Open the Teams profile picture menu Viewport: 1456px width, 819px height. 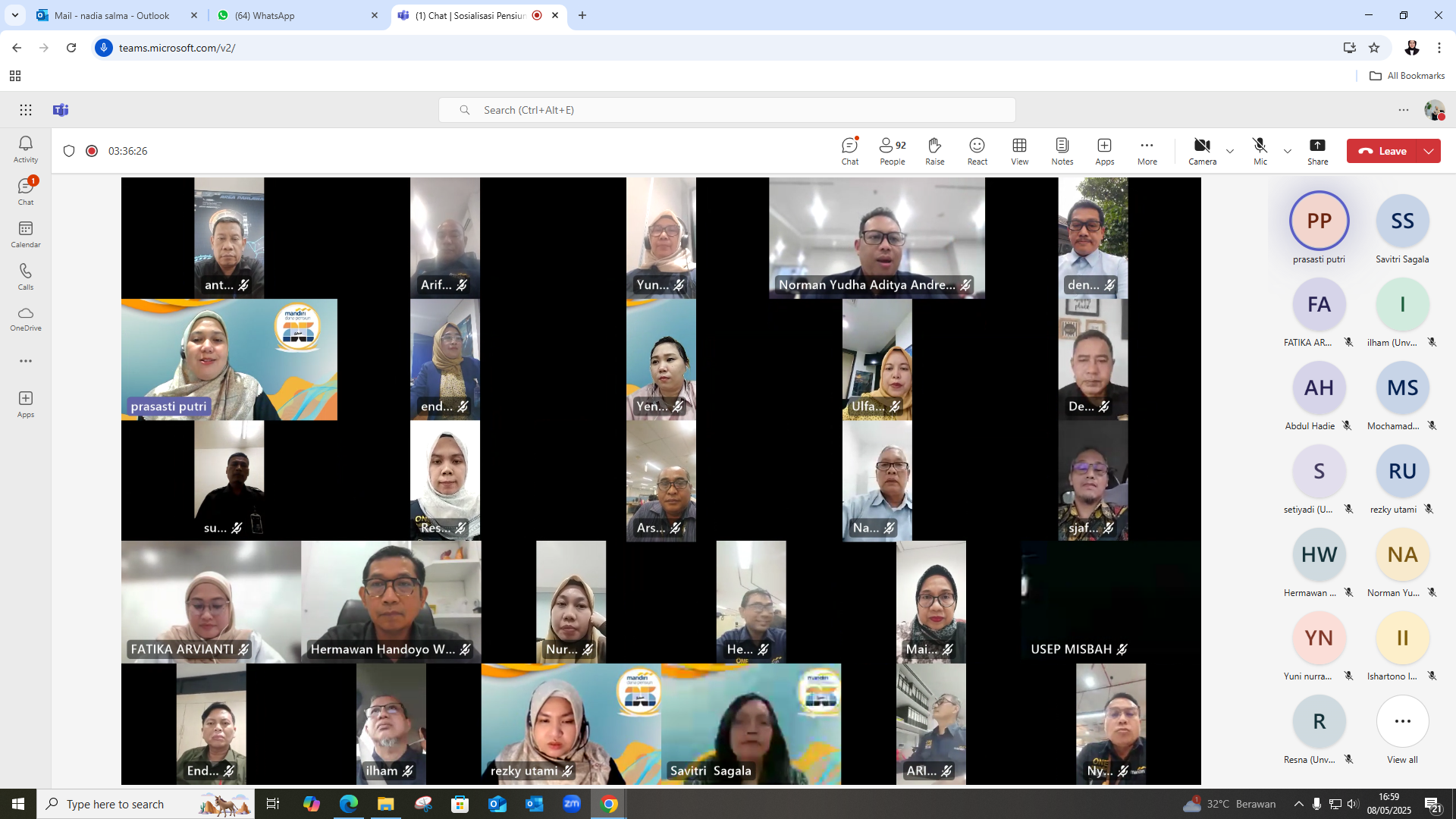(1434, 110)
